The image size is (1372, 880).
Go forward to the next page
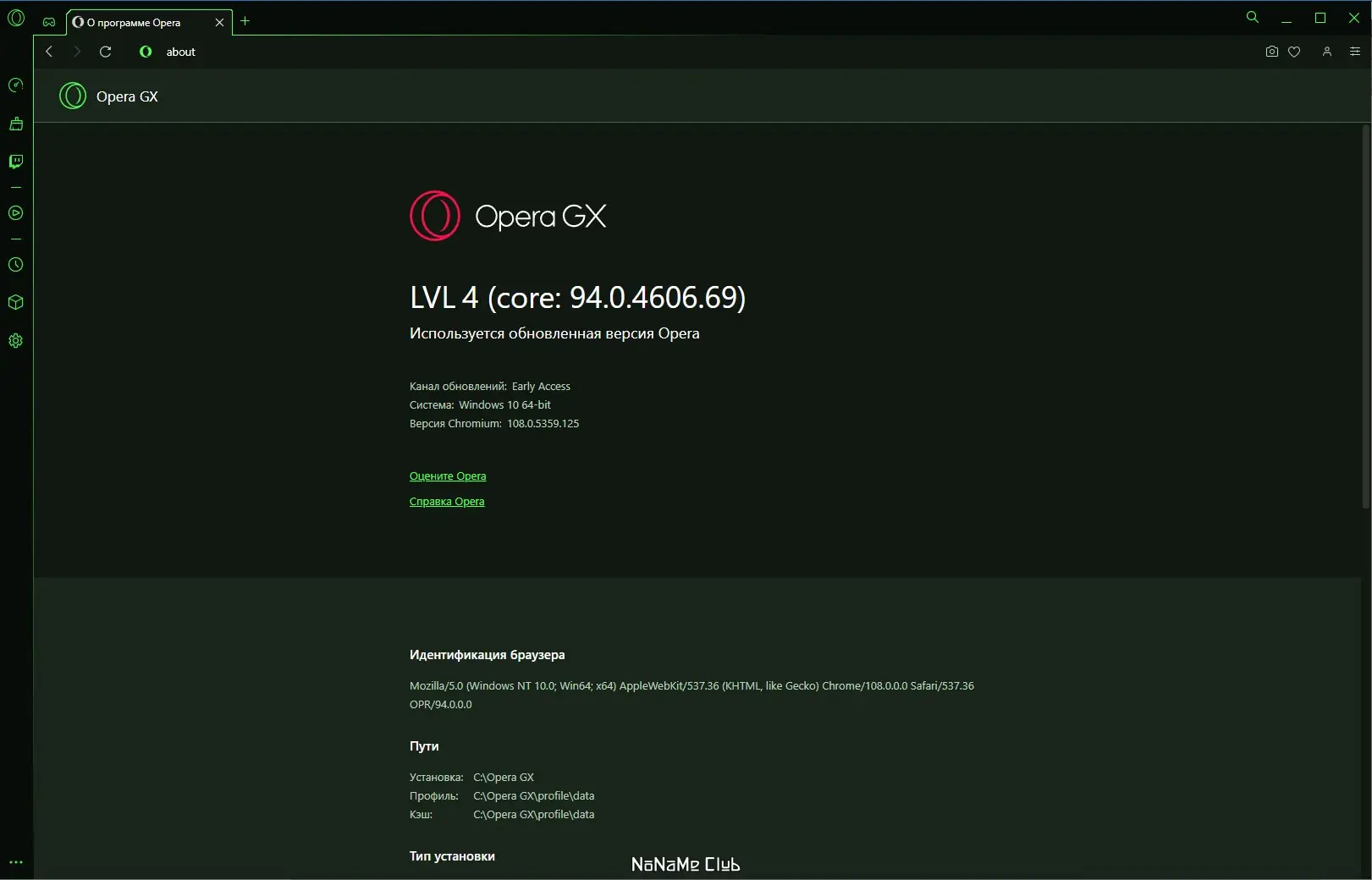77,52
